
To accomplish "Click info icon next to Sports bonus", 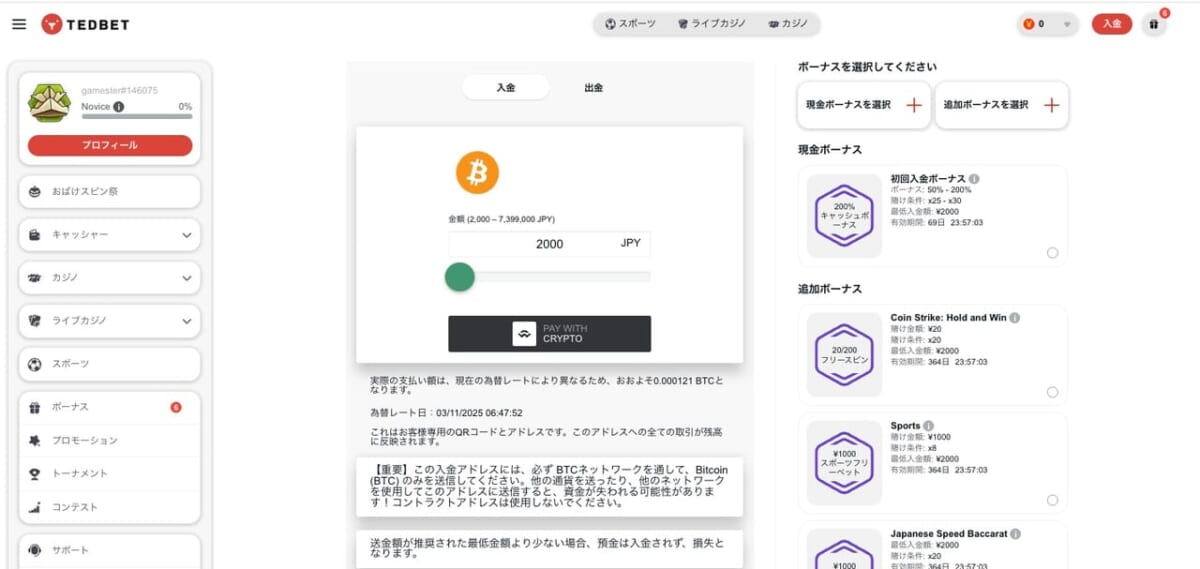I will pos(928,426).
